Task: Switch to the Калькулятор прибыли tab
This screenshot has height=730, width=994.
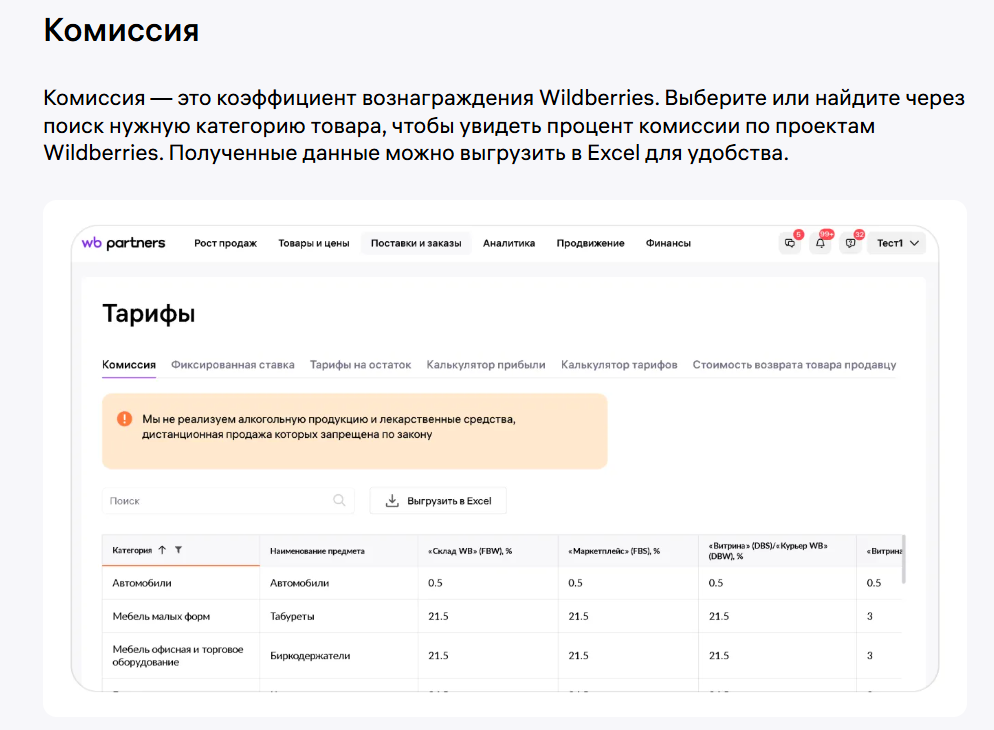Action: point(486,365)
